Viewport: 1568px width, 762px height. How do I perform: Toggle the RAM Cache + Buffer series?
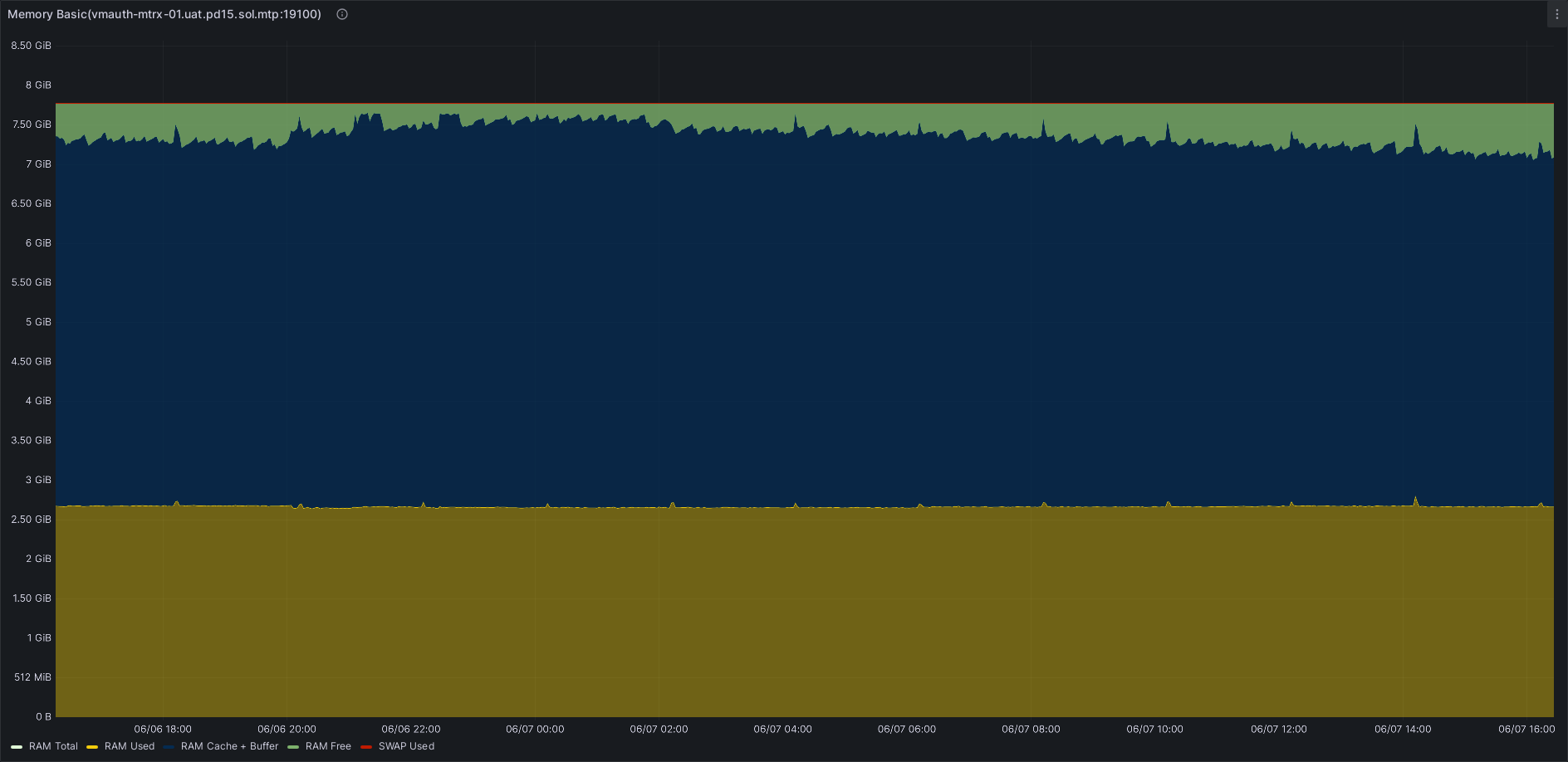coord(229,746)
